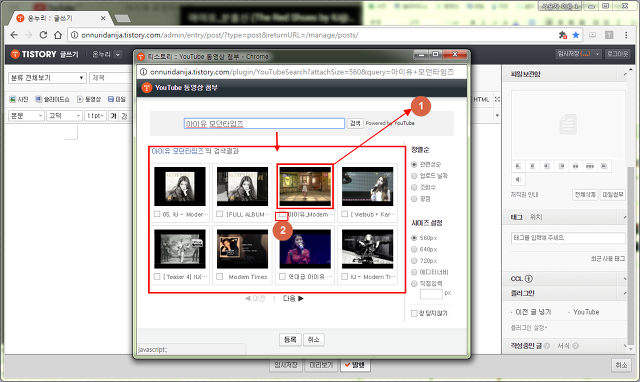
Task: Insert video with 동영상 icon
Action: tap(89, 99)
